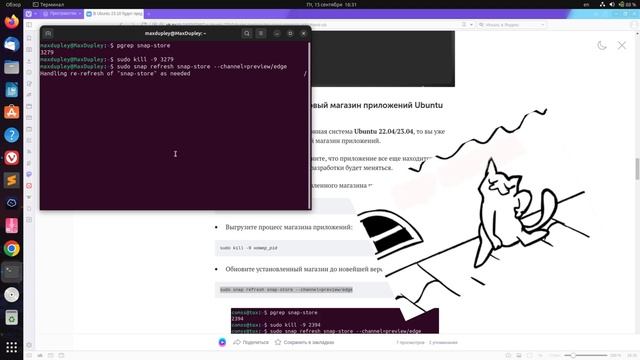640x360 pixels.
Task: Show all applications grid
Action: point(11,347)
